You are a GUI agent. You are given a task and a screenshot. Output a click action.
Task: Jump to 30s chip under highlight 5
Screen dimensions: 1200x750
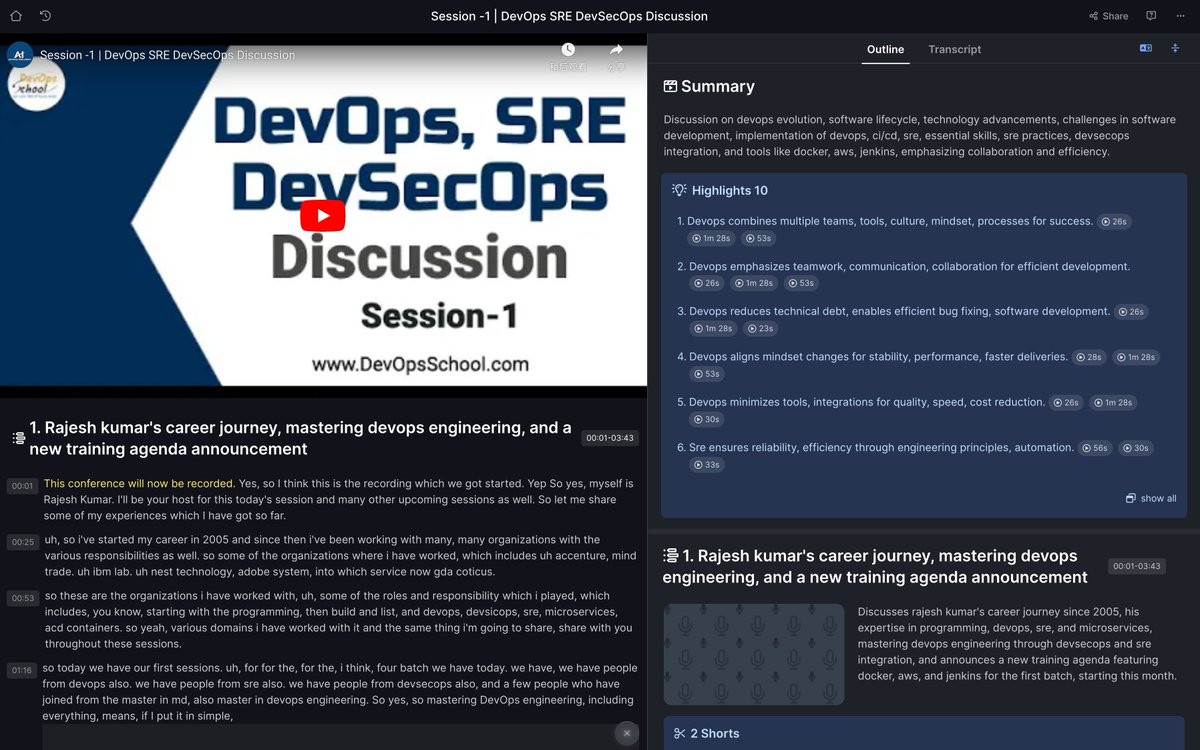tap(706, 420)
